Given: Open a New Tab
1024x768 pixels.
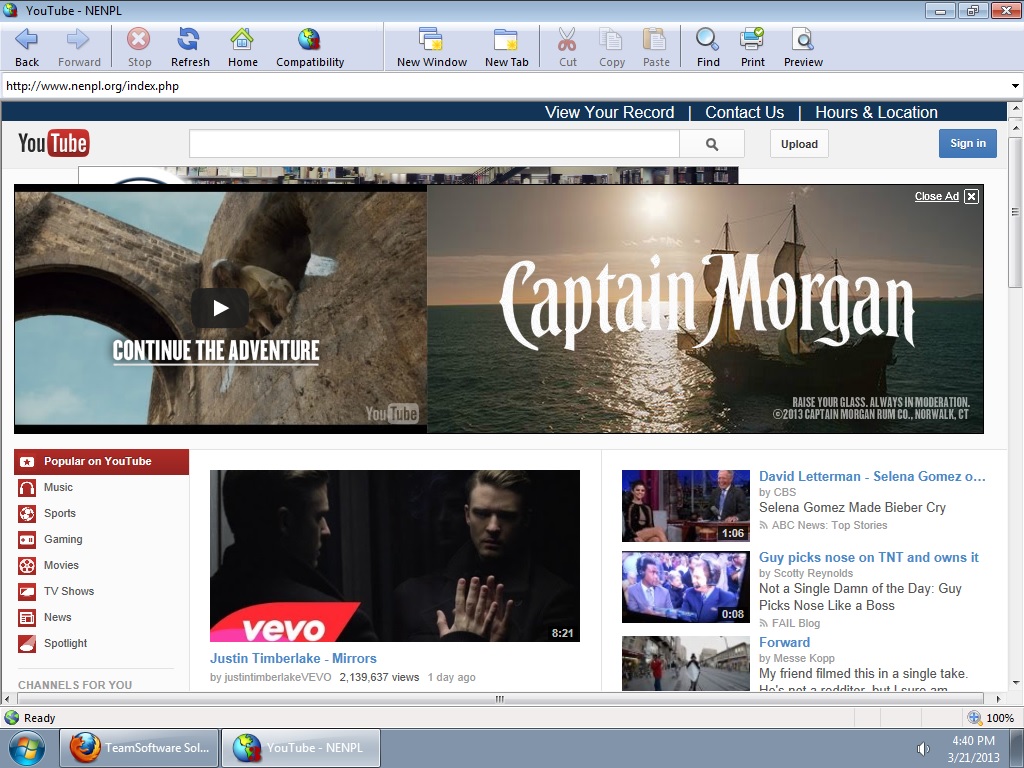Looking at the screenshot, I should tap(506, 48).
